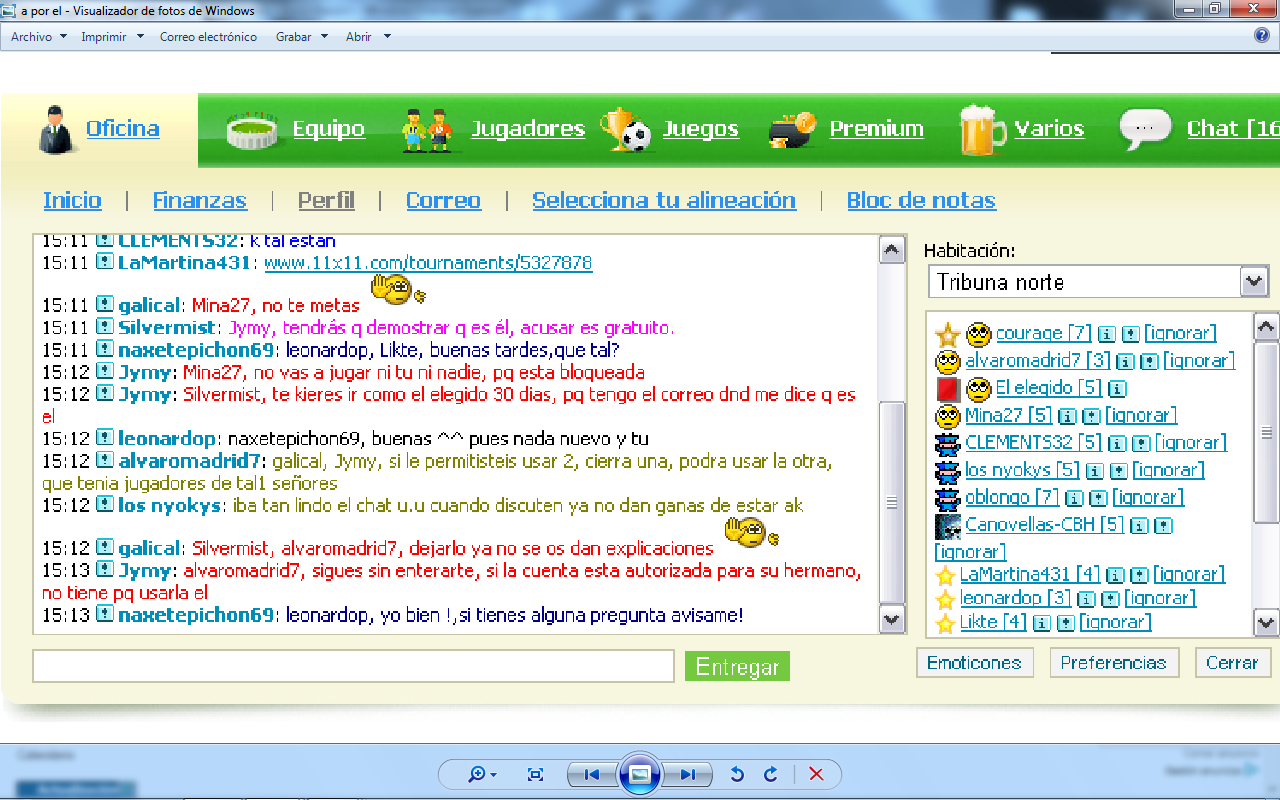The image size is (1280, 800).
Task: Go to the next photo
Action: (688, 774)
